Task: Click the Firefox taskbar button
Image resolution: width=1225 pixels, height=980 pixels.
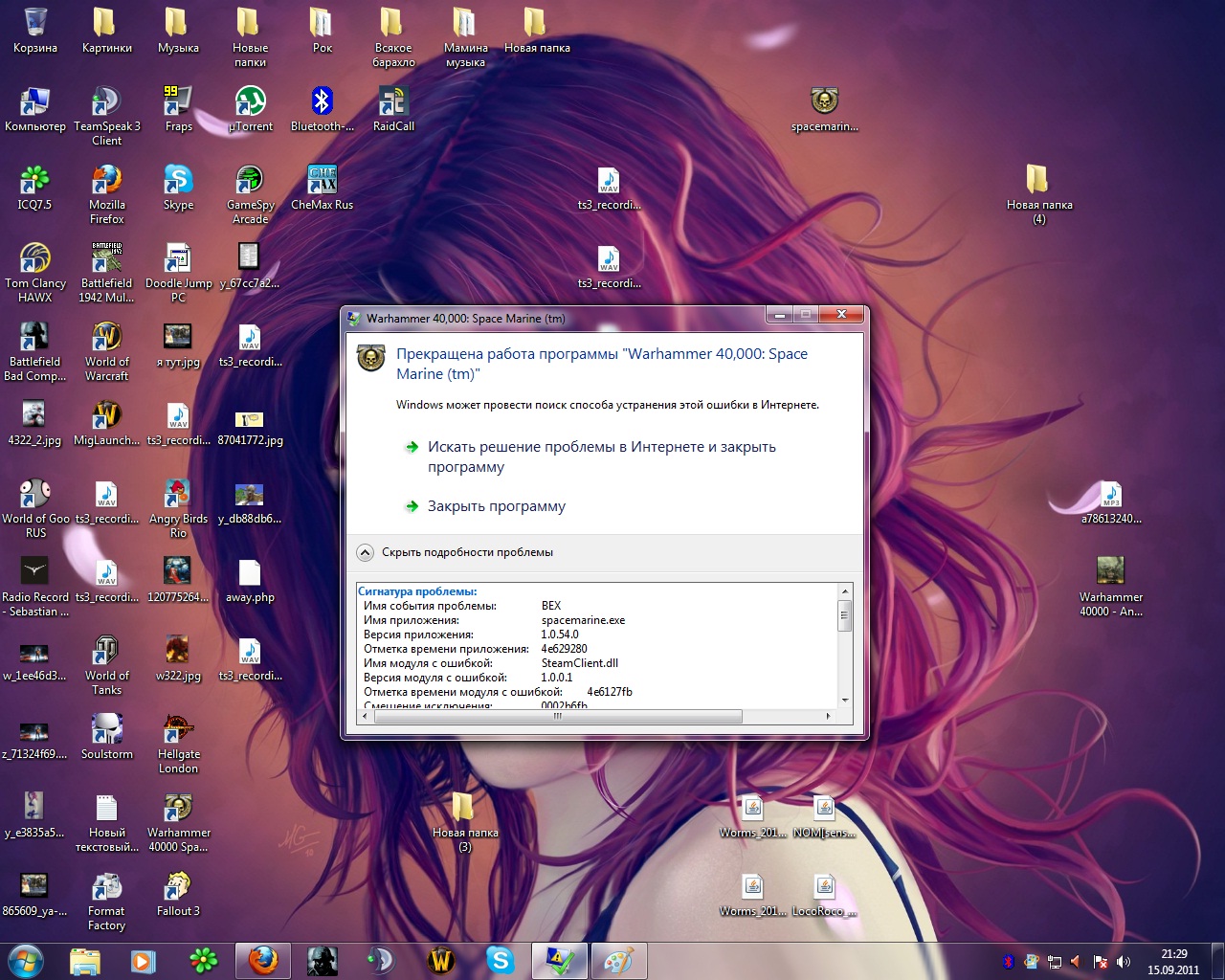Action: click(x=263, y=960)
